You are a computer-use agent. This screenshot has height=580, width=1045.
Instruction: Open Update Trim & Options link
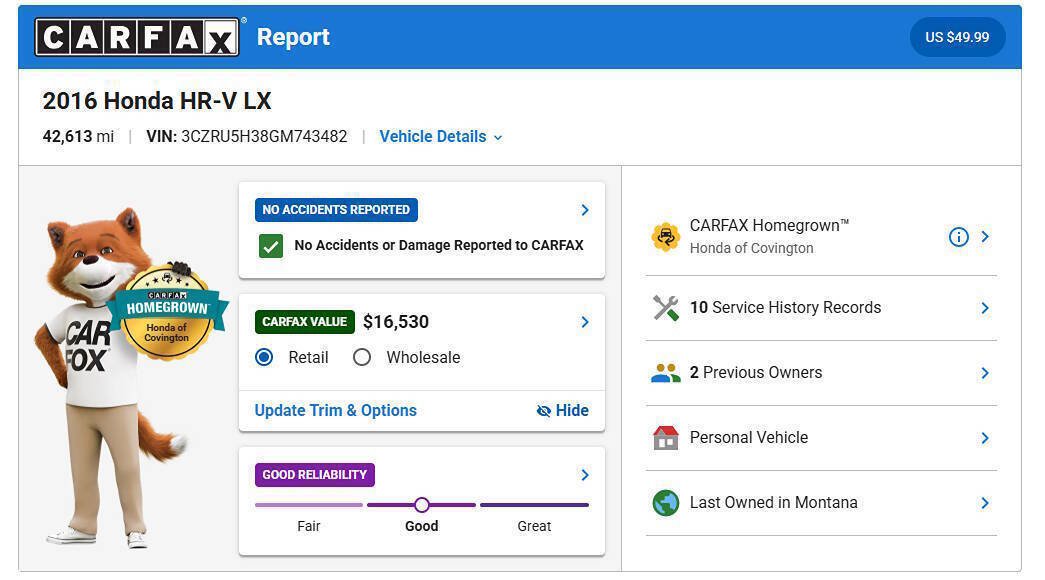pyautogui.click(x=335, y=411)
